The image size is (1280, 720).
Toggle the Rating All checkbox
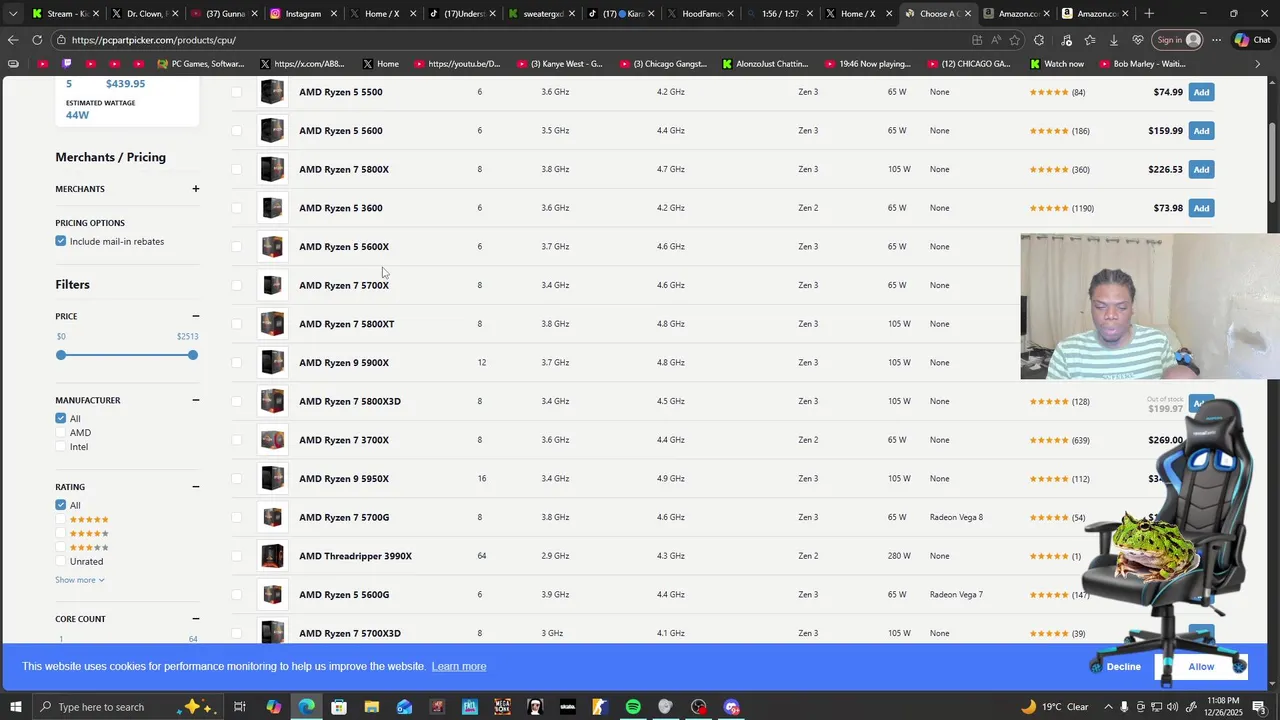(61, 505)
